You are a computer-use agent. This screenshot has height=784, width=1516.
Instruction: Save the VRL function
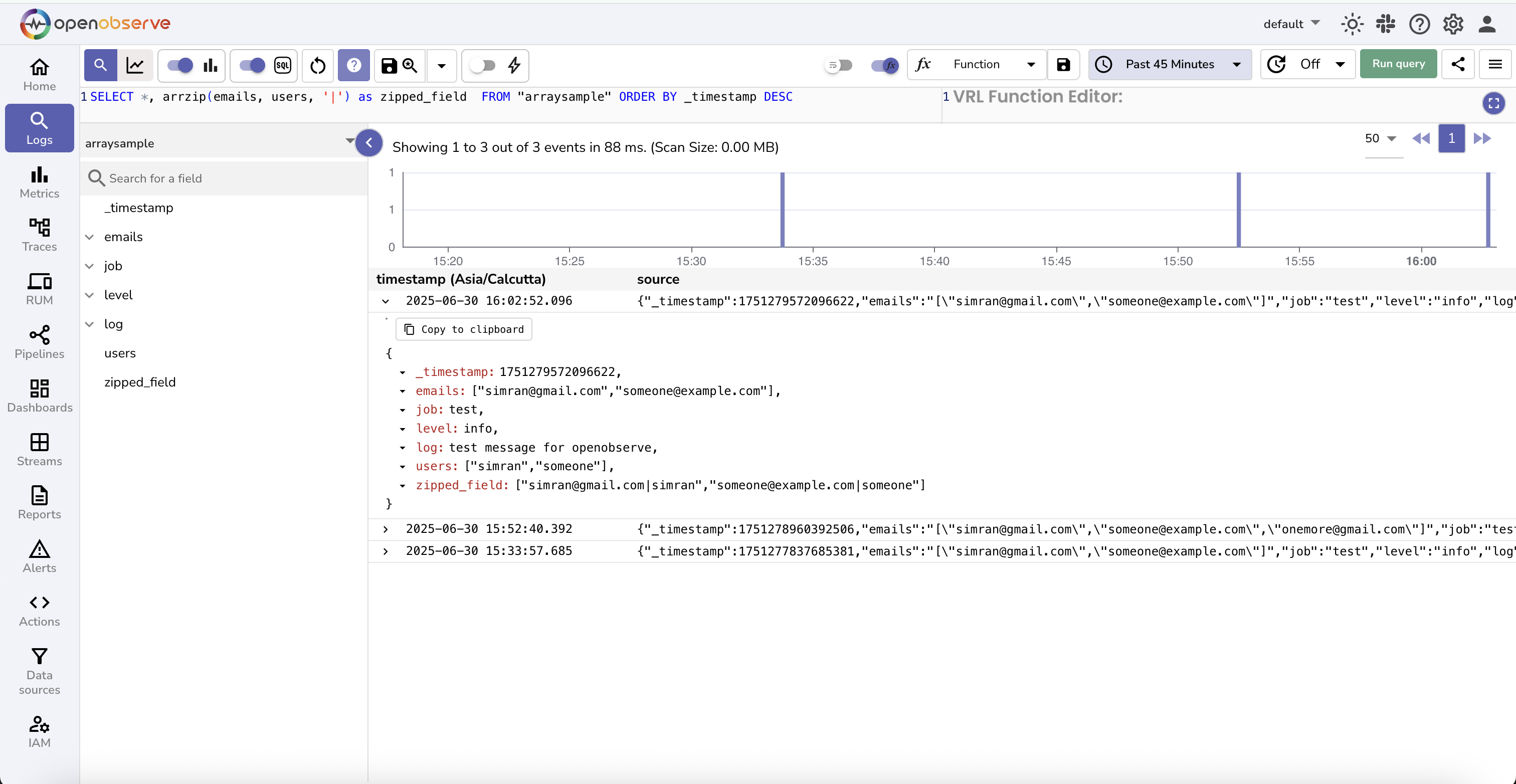click(1063, 65)
